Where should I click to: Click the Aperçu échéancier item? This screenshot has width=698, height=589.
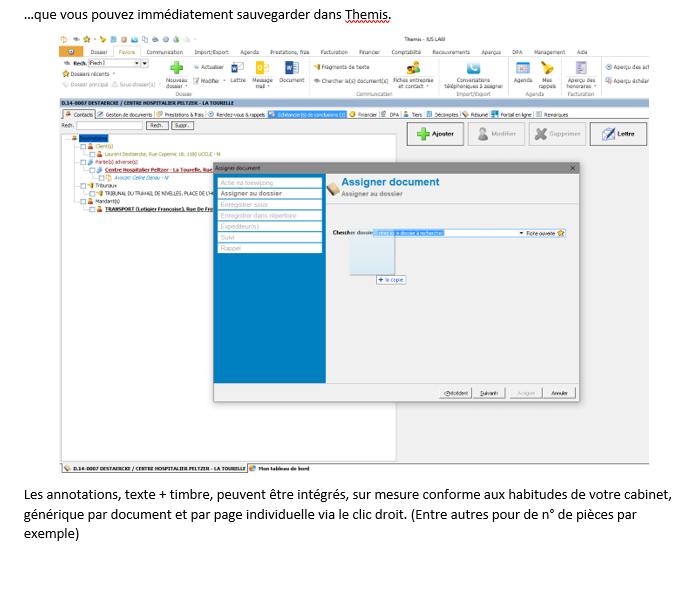[627, 81]
